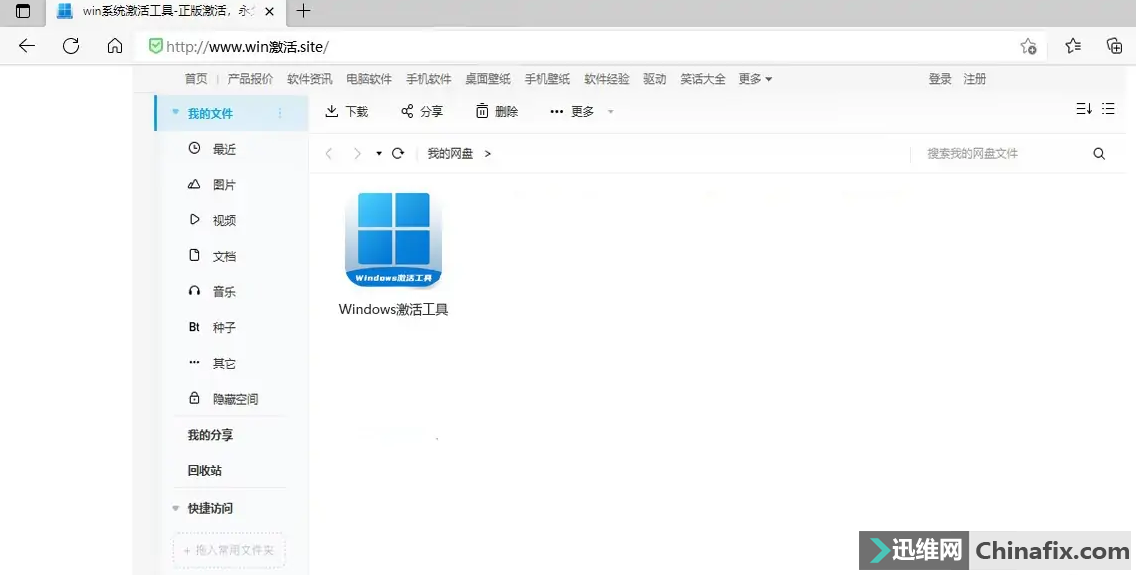Open 我的分享 section
The width and height of the screenshot is (1136, 575).
click(210, 435)
